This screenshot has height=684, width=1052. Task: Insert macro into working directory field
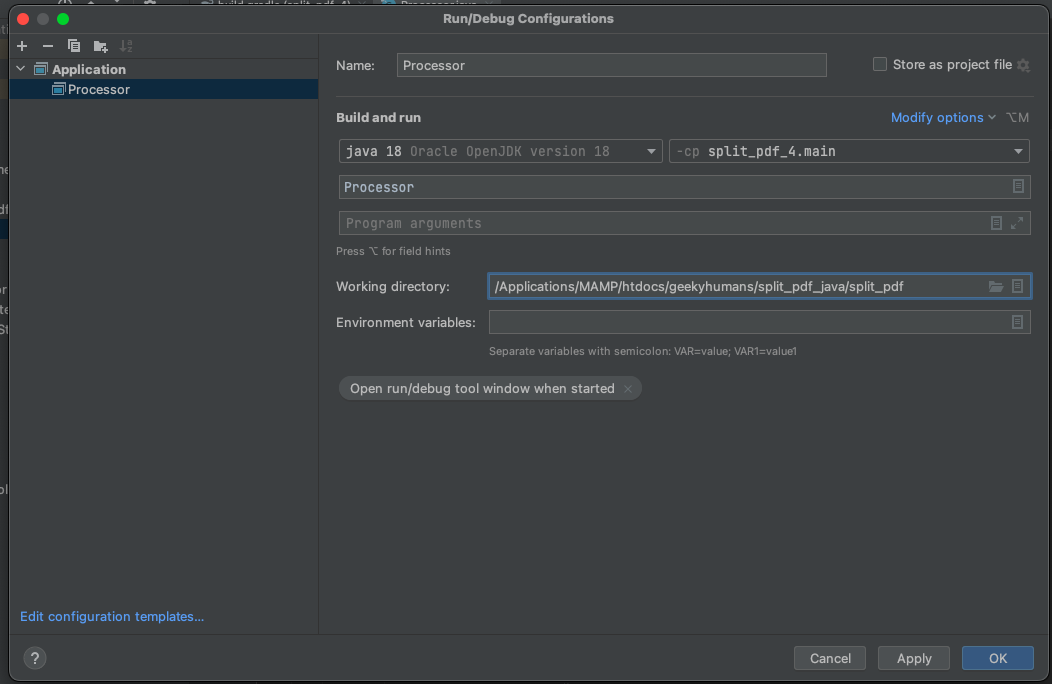pyautogui.click(x=1018, y=286)
